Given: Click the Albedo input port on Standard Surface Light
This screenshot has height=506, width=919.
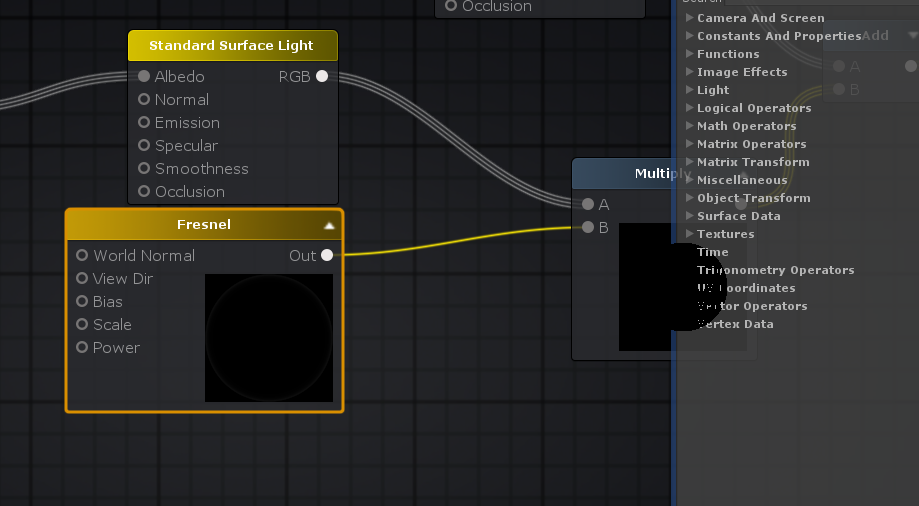Looking at the screenshot, I should [x=144, y=76].
